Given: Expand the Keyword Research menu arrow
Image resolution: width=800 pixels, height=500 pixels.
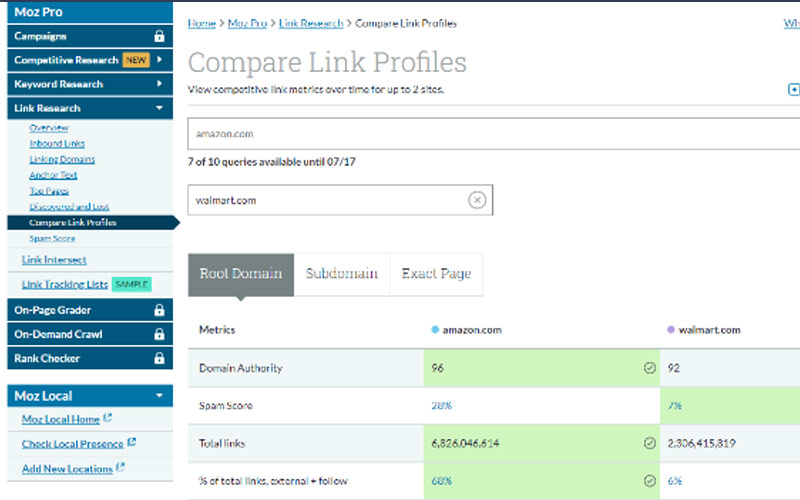Looking at the screenshot, I should tap(160, 84).
